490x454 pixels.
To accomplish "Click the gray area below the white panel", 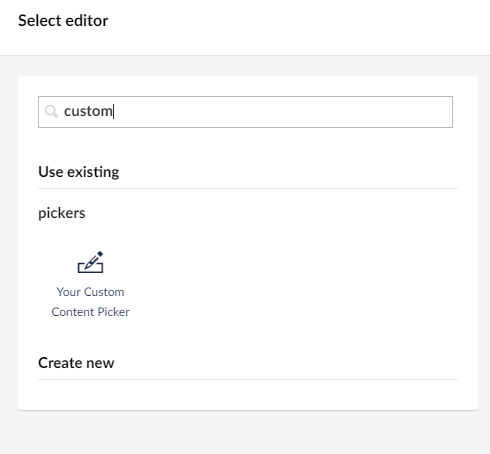I will pyautogui.click(x=245, y=432).
